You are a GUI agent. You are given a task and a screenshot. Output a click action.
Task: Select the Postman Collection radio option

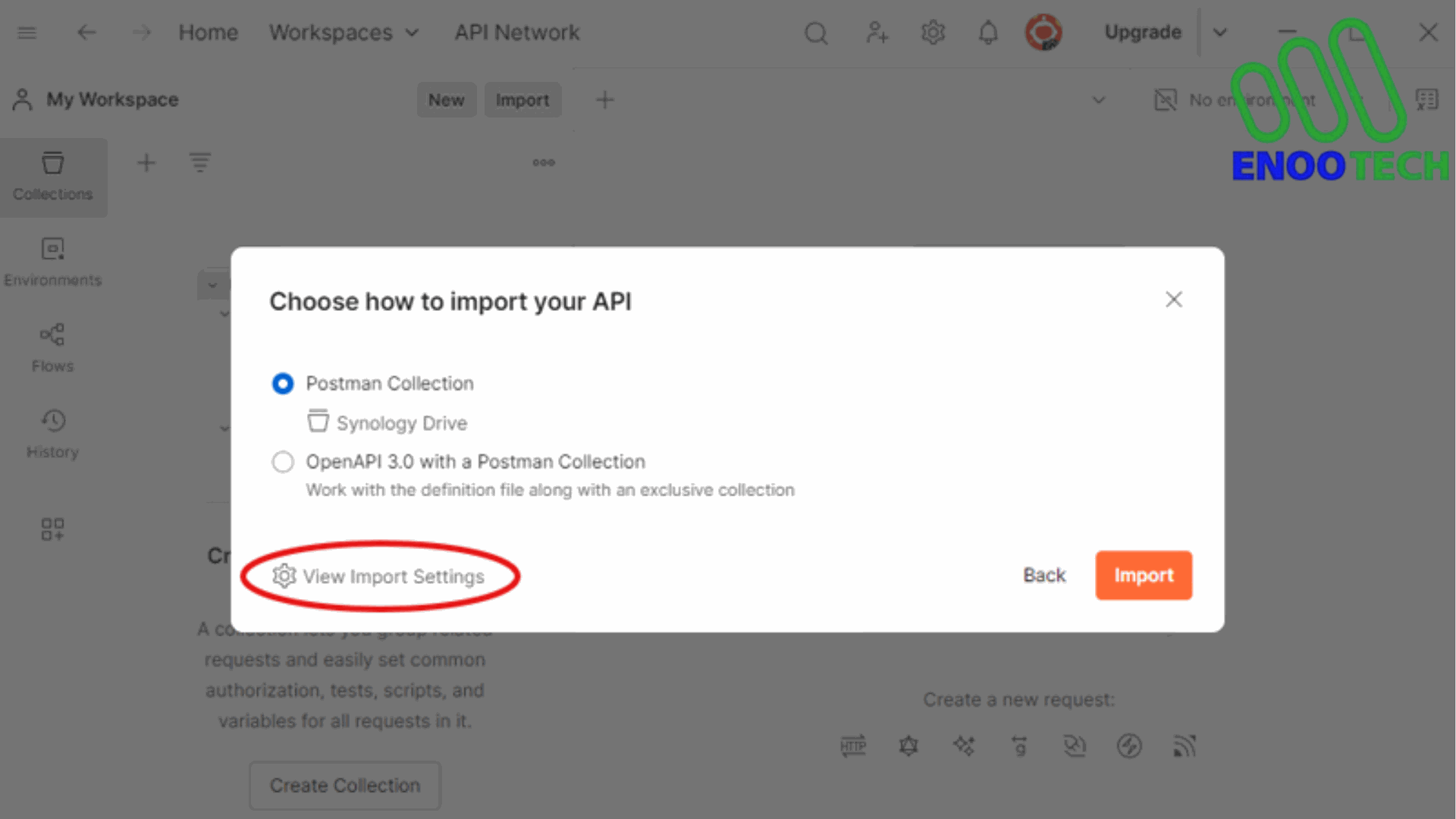[283, 384]
